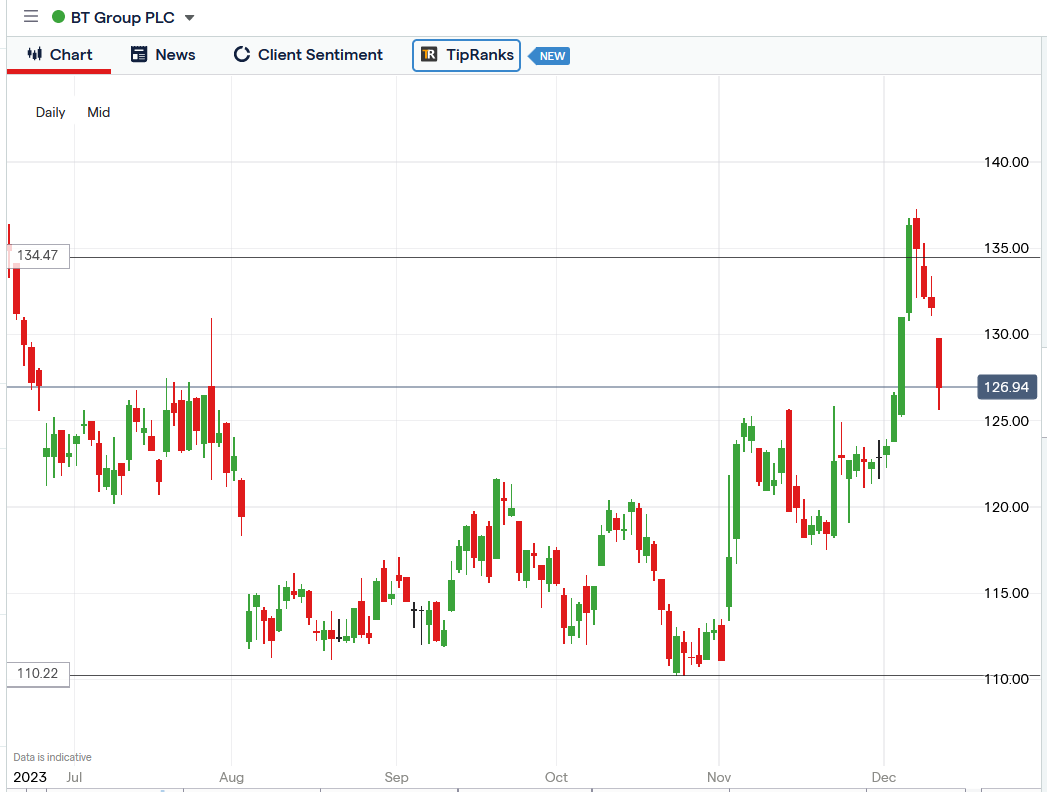This screenshot has width=1047, height=792.
Task: Open the Client Sentiment tab
Action: pyautogui.click(x=308, y=55)
